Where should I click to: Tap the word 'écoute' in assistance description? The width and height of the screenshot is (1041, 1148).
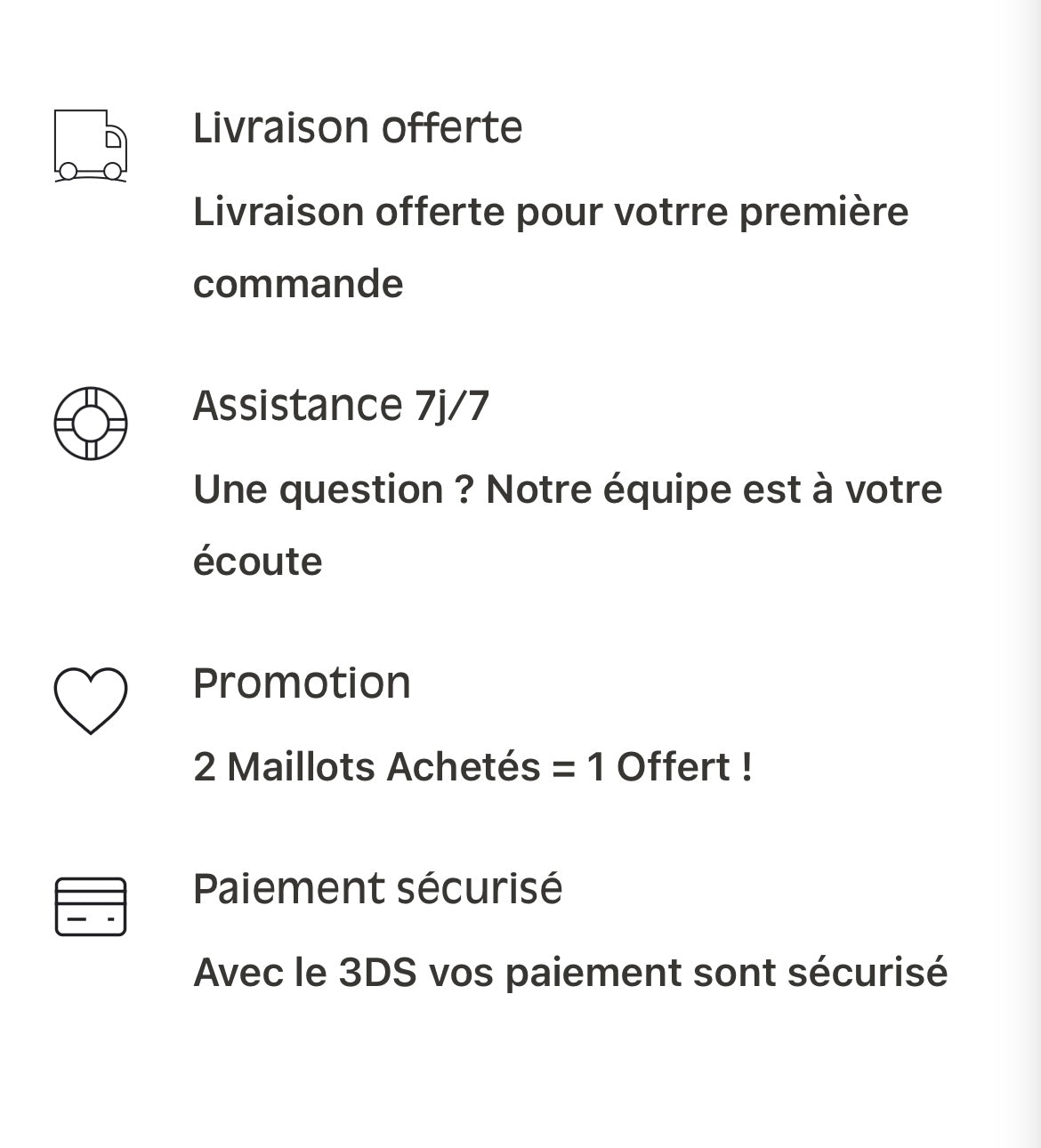[257, 562]
